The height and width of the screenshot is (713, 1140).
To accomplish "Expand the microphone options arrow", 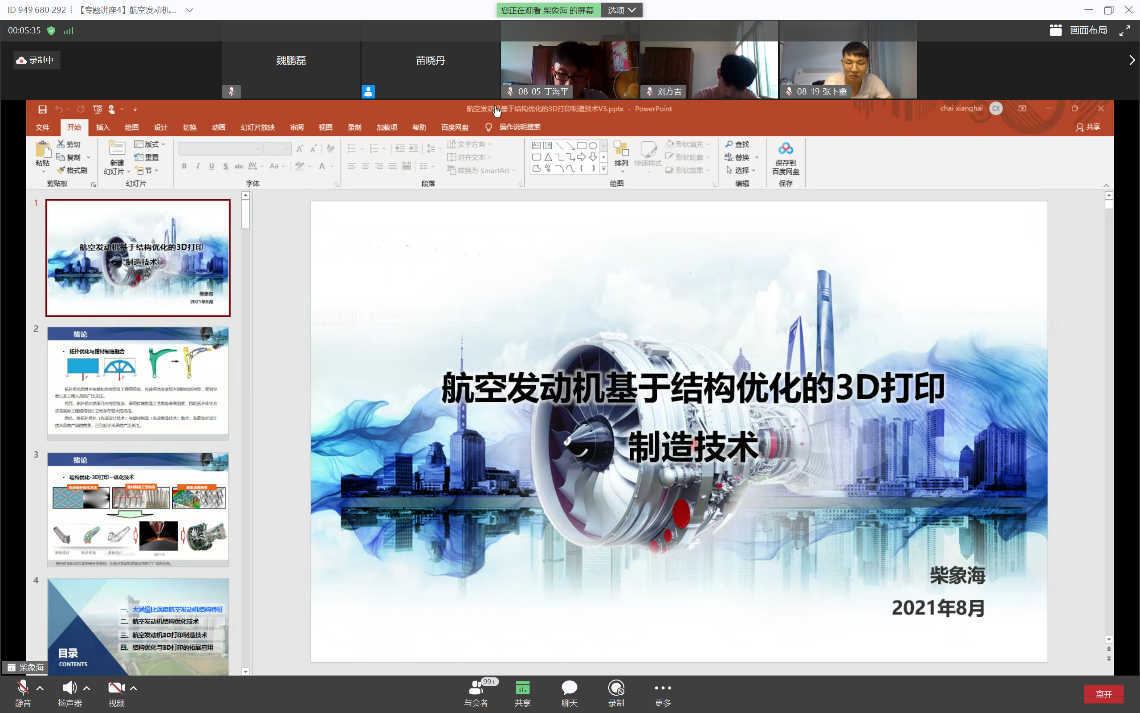I will [x=40, y=688].
